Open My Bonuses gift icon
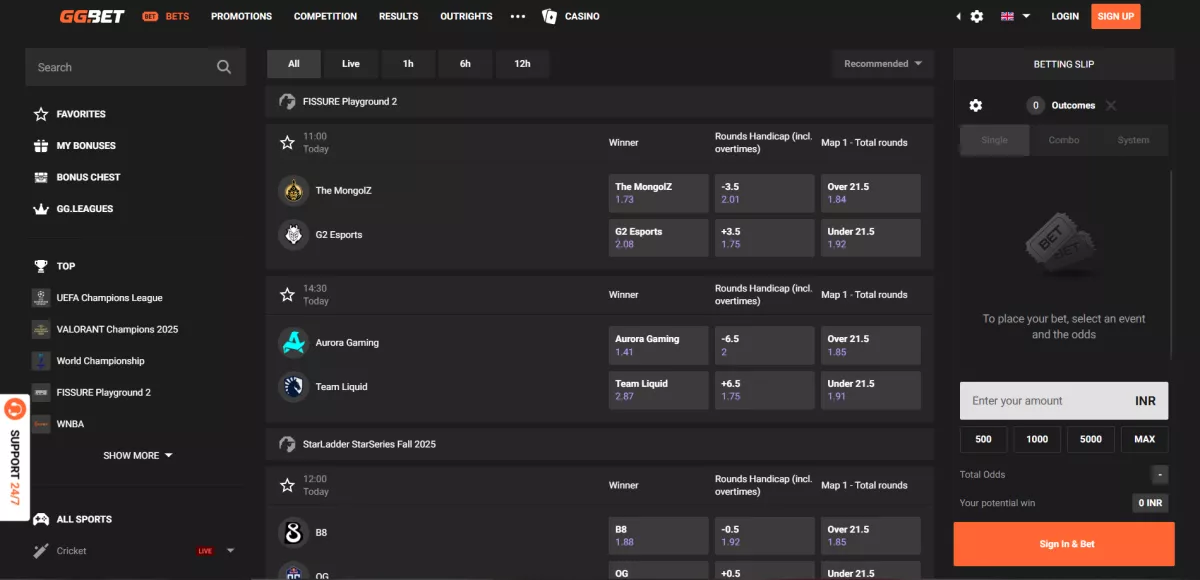The width and height of the screenshot is (1200, 580). point(41,146)
